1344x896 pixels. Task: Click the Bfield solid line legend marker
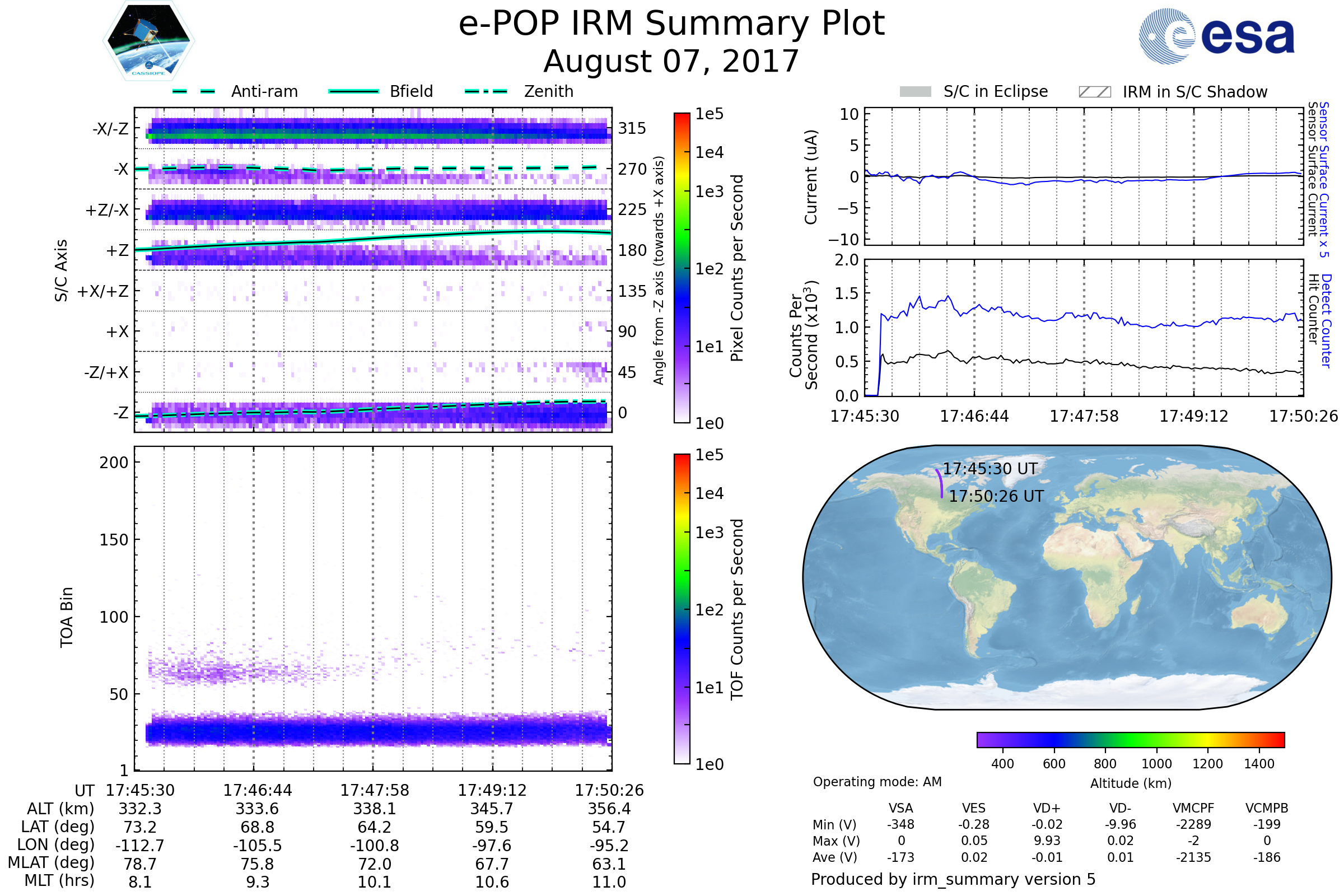click(353, 91)
